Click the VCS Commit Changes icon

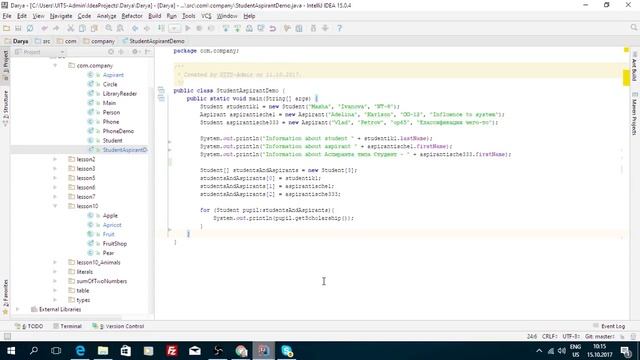pyautogui.click(x=238, y=28)
